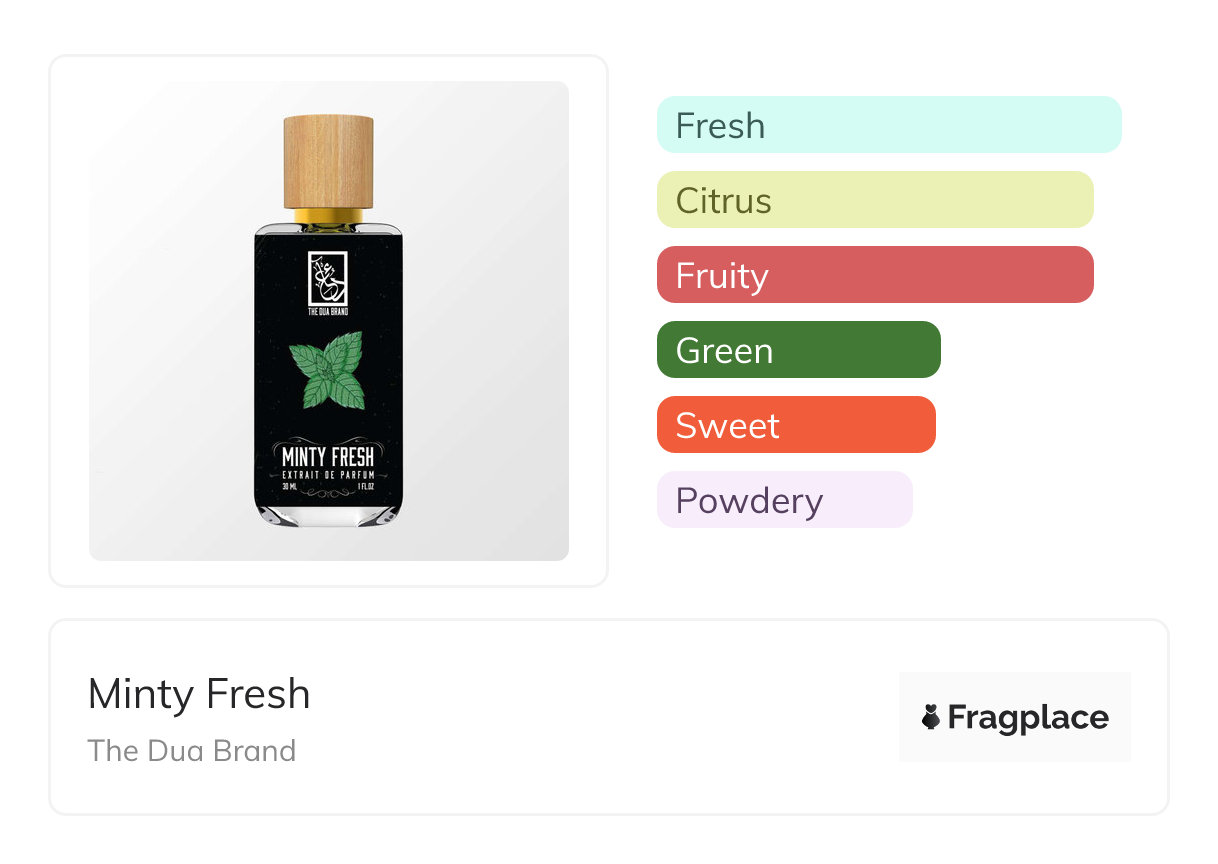Click the gold collar under the cap
Screen dimensions: 1218x864
coord(328,215)
